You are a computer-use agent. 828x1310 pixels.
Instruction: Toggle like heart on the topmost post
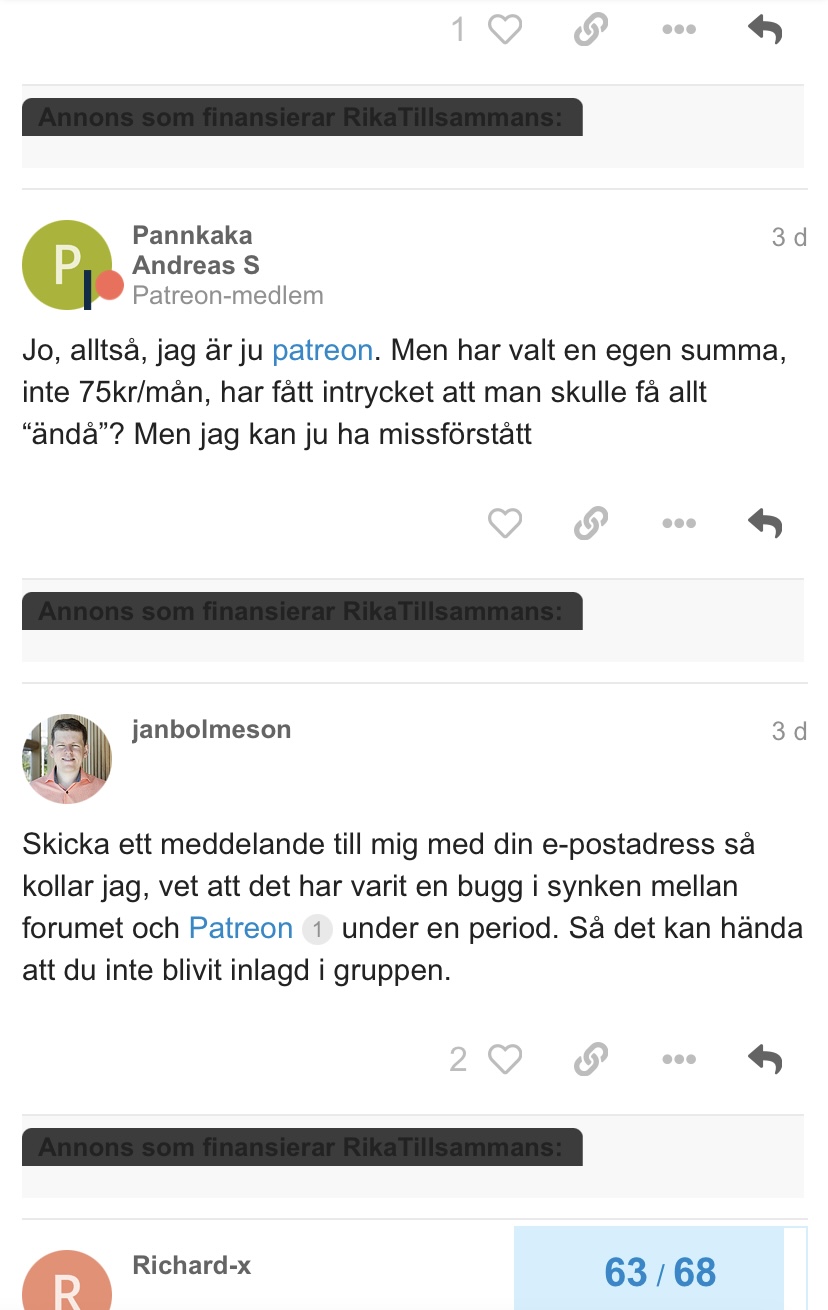(x=504, y=30)
